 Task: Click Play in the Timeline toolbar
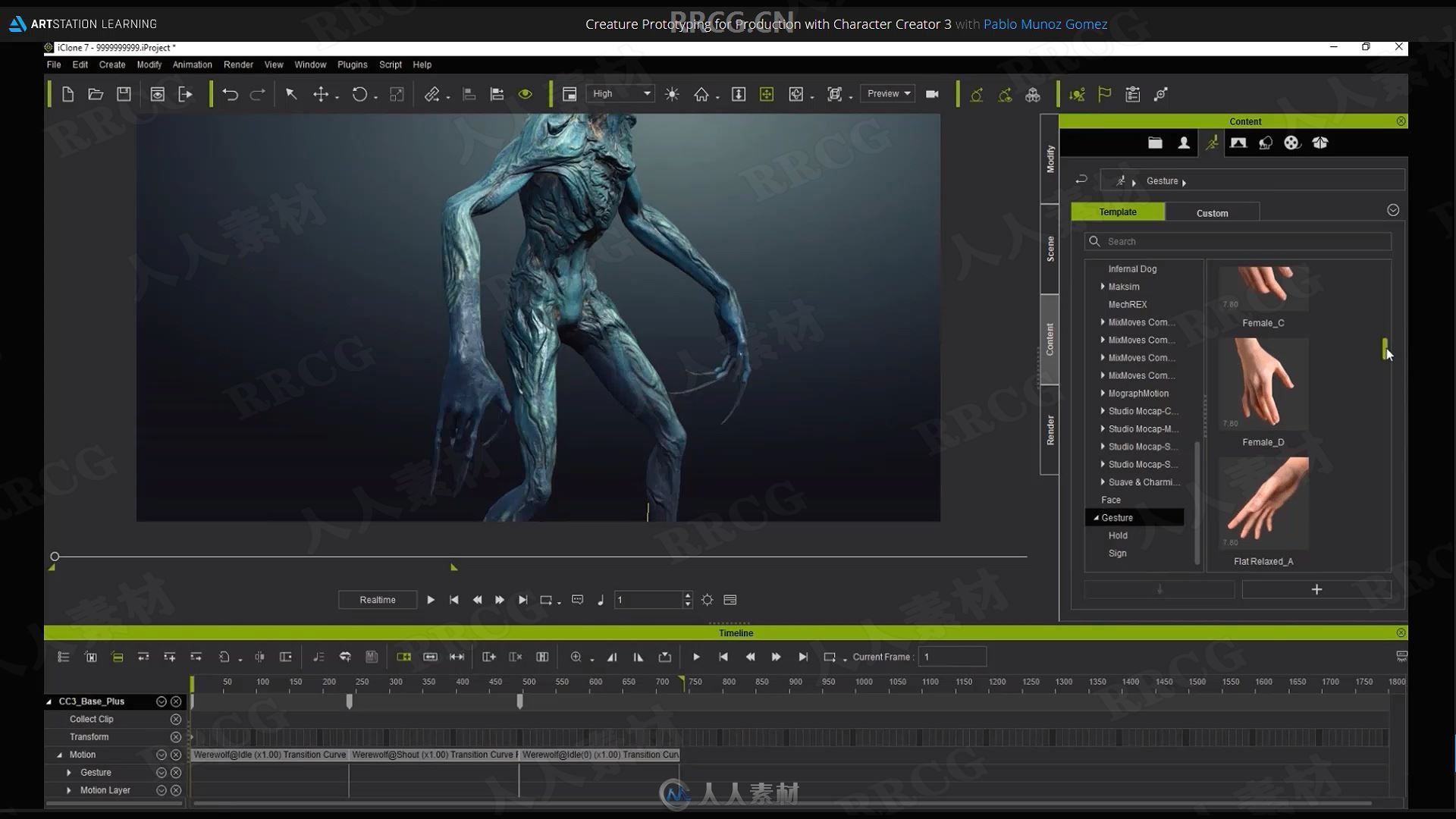(x=696, y=657)
